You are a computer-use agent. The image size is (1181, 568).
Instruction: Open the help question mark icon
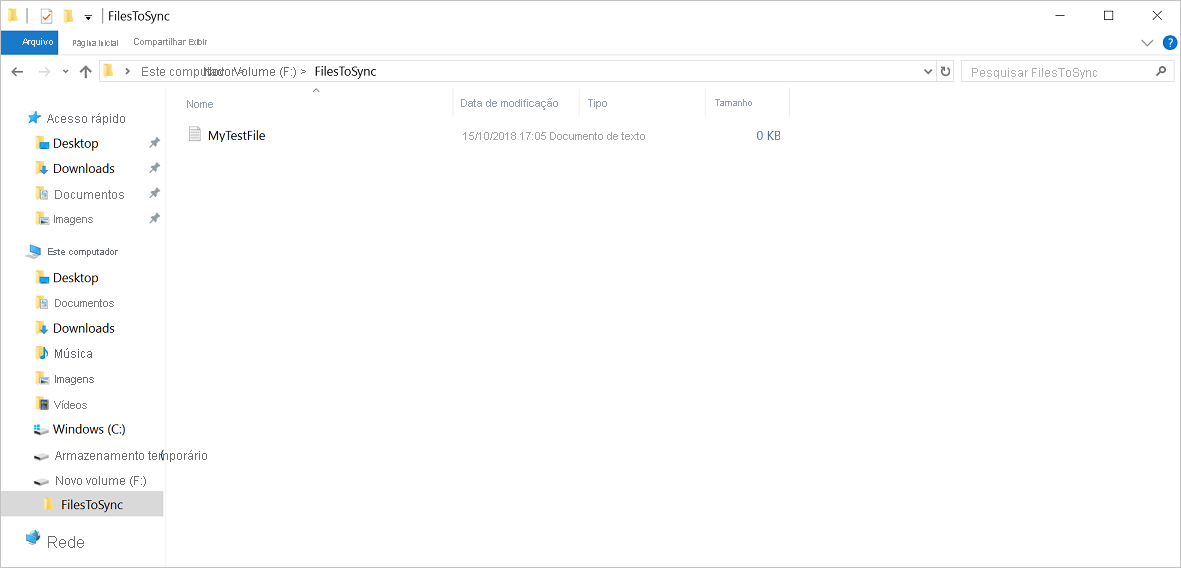[1169, 43]
